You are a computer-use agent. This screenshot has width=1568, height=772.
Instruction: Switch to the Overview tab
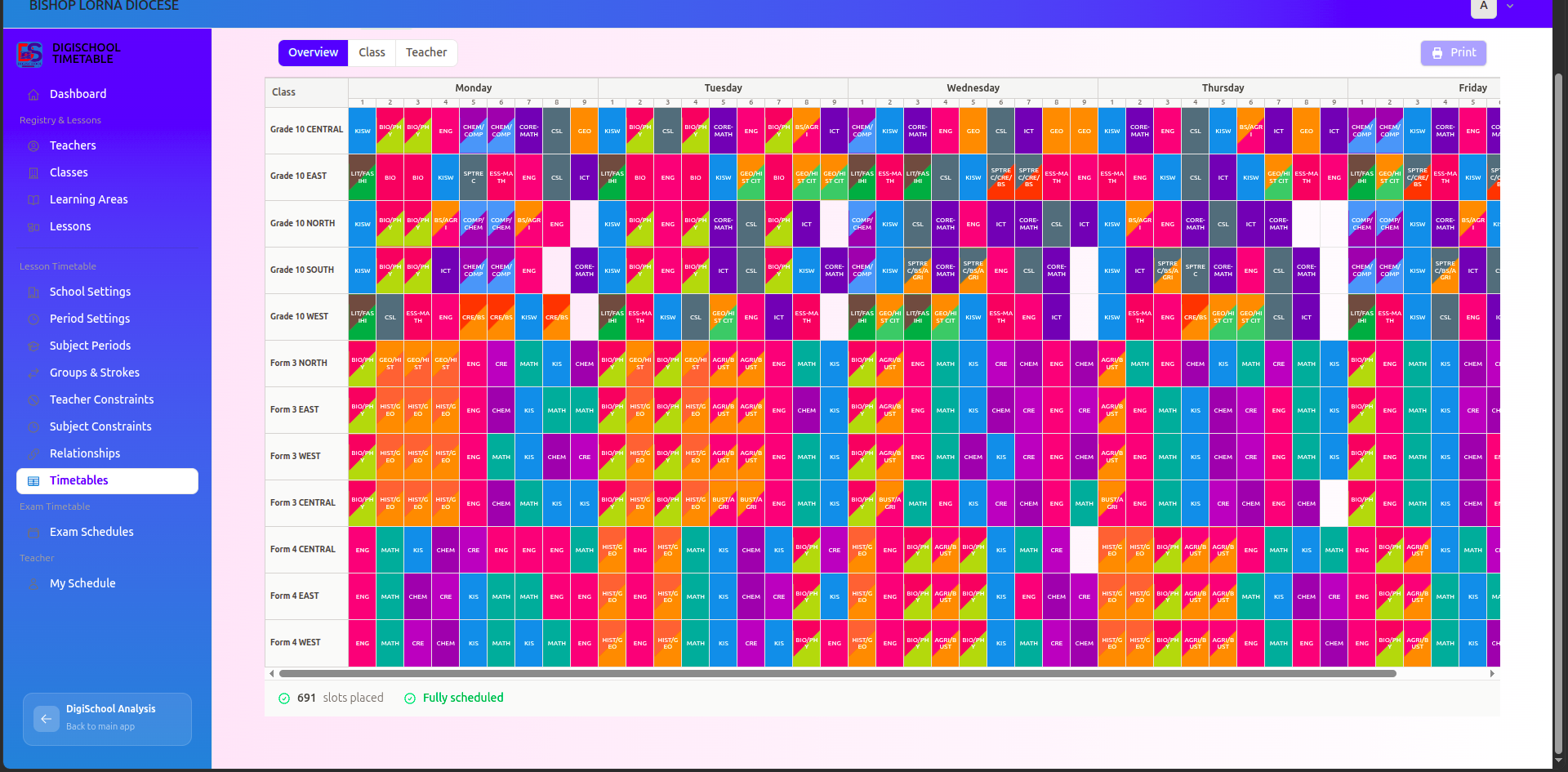pos(313,52)
